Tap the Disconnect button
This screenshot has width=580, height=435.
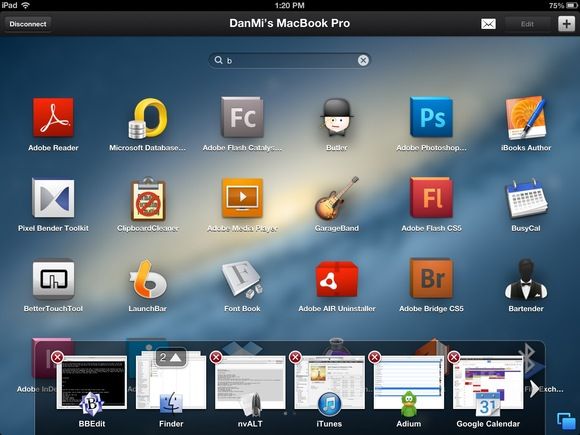pyautogui.click(x=28, y=24)
